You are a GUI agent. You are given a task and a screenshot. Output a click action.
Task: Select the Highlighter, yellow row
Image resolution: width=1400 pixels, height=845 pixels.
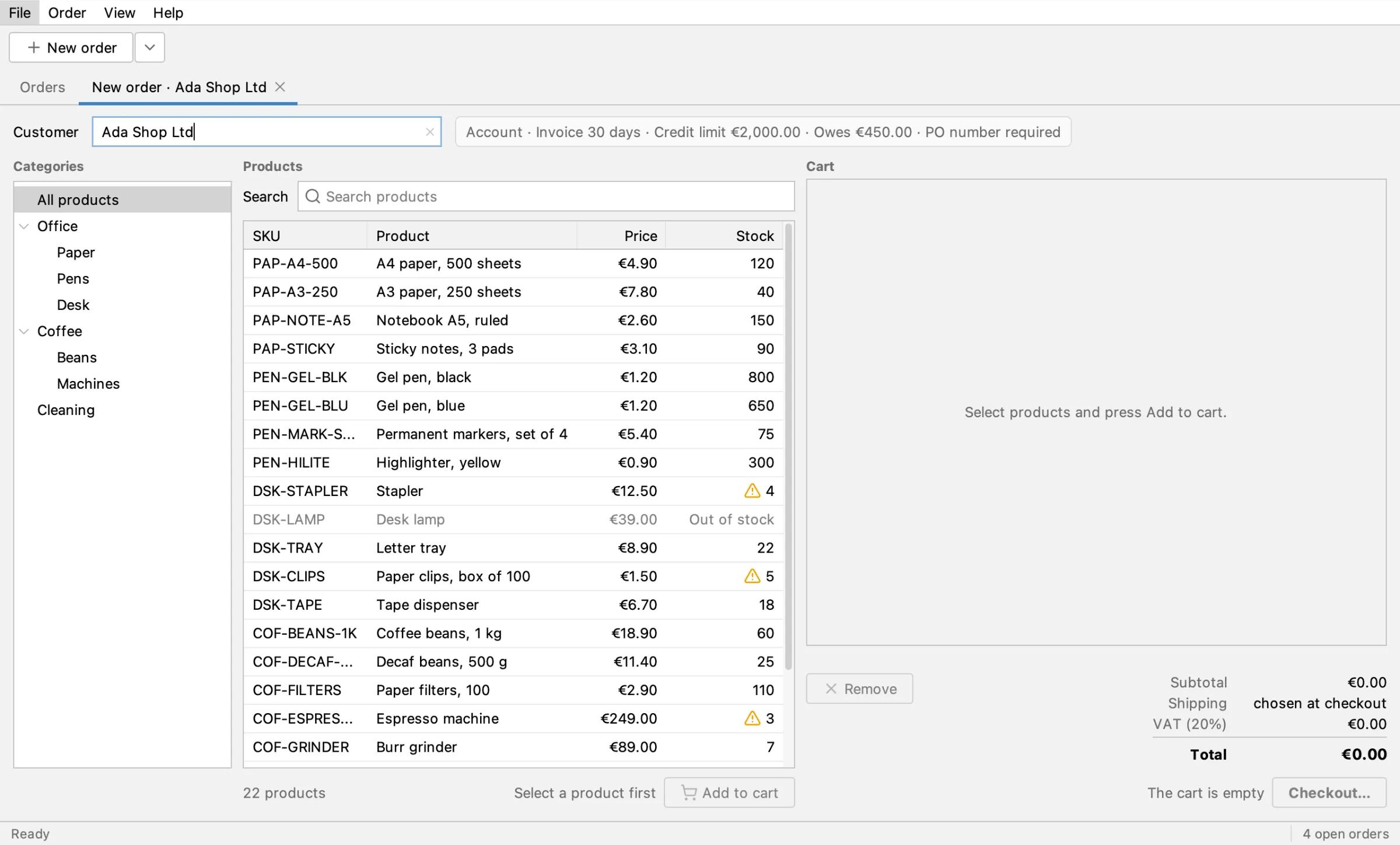(513, 463)
